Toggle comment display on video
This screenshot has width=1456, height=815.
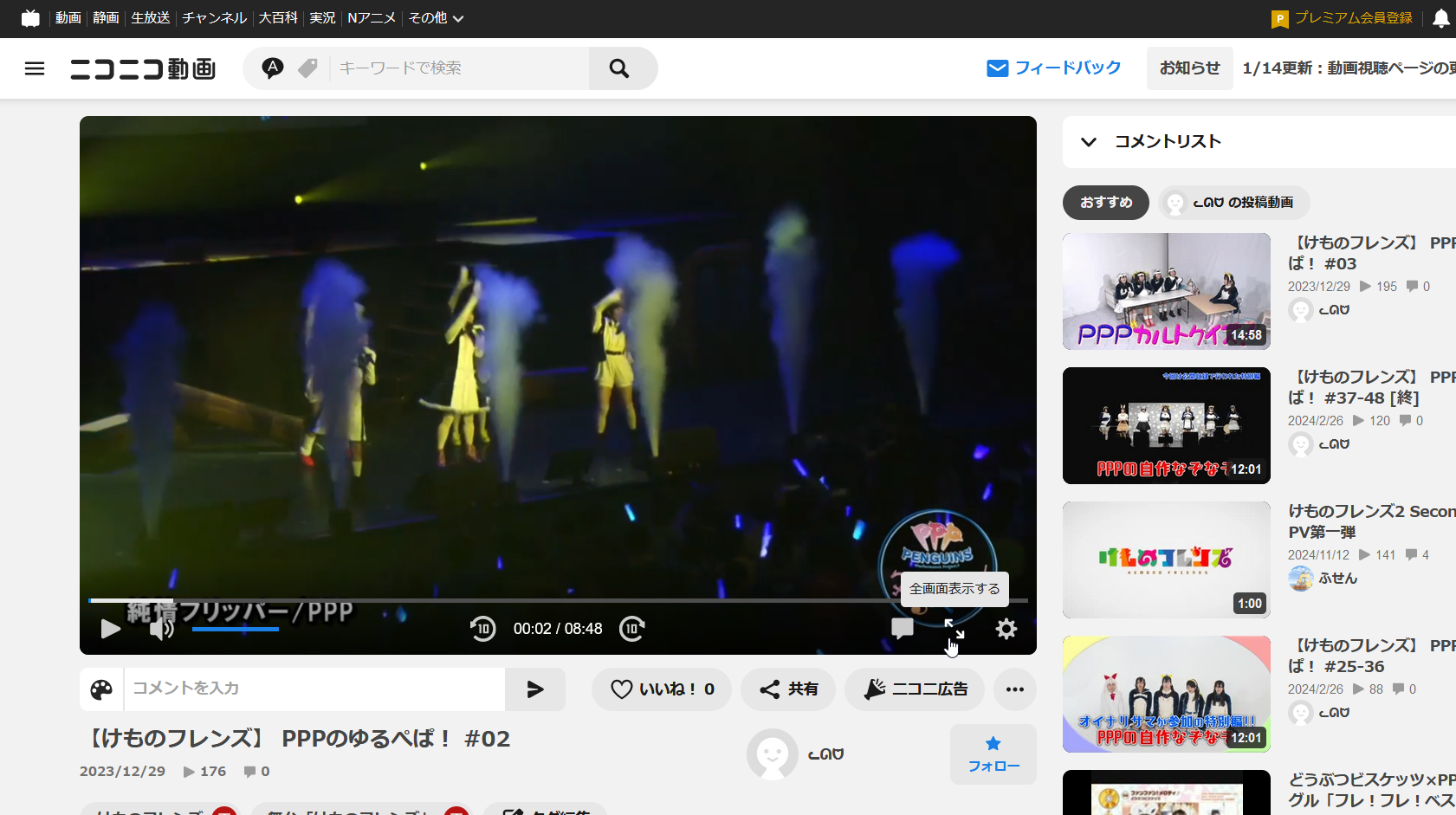pos(903,629)
